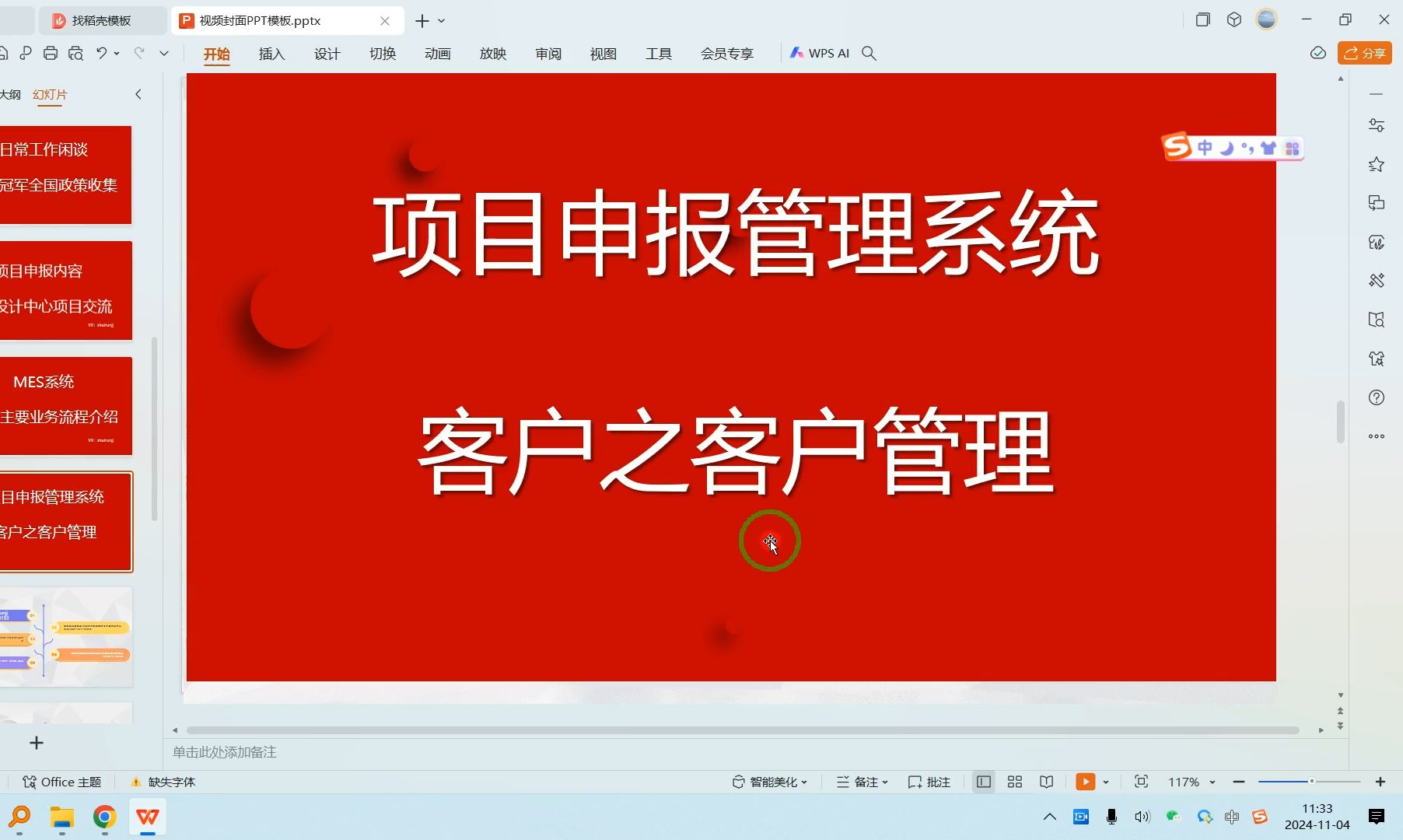The width and height of the screenshot is (1403, 840).
Task: Toggle Sogou IME Chinese/English mode button
Action: [x=1205, y=148]
